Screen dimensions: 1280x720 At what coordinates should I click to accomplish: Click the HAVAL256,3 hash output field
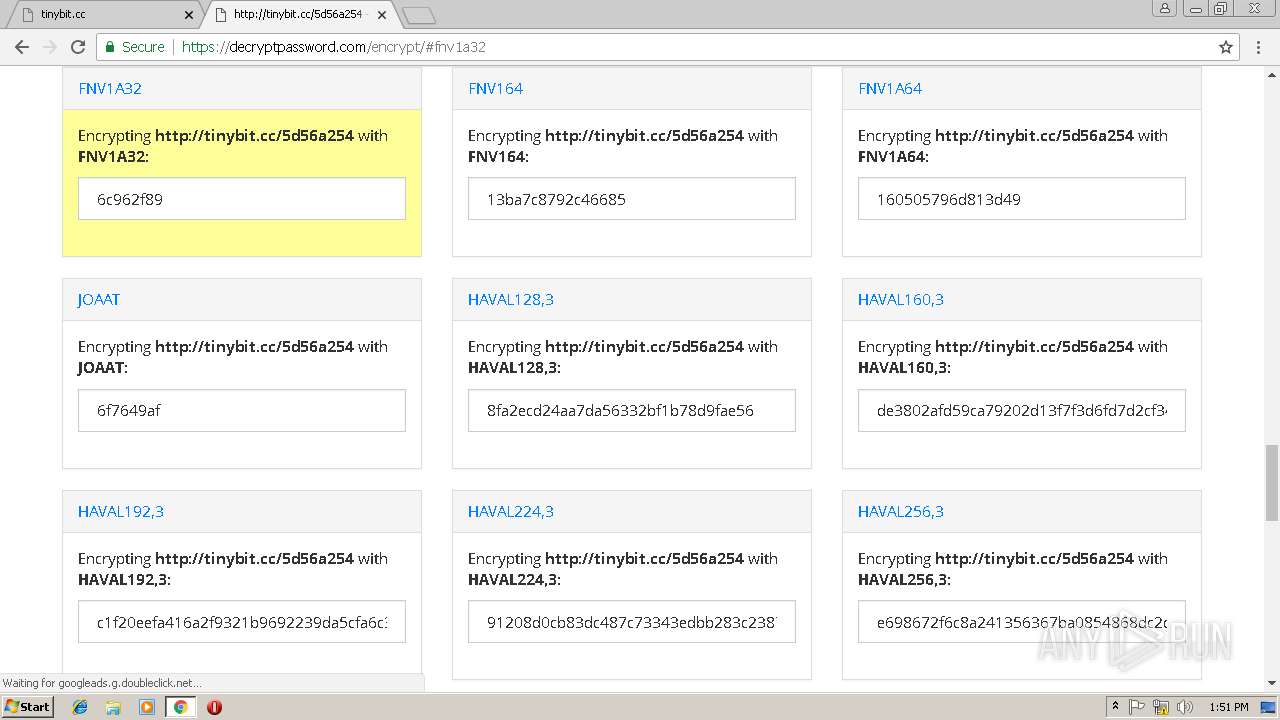[1022, 622]
